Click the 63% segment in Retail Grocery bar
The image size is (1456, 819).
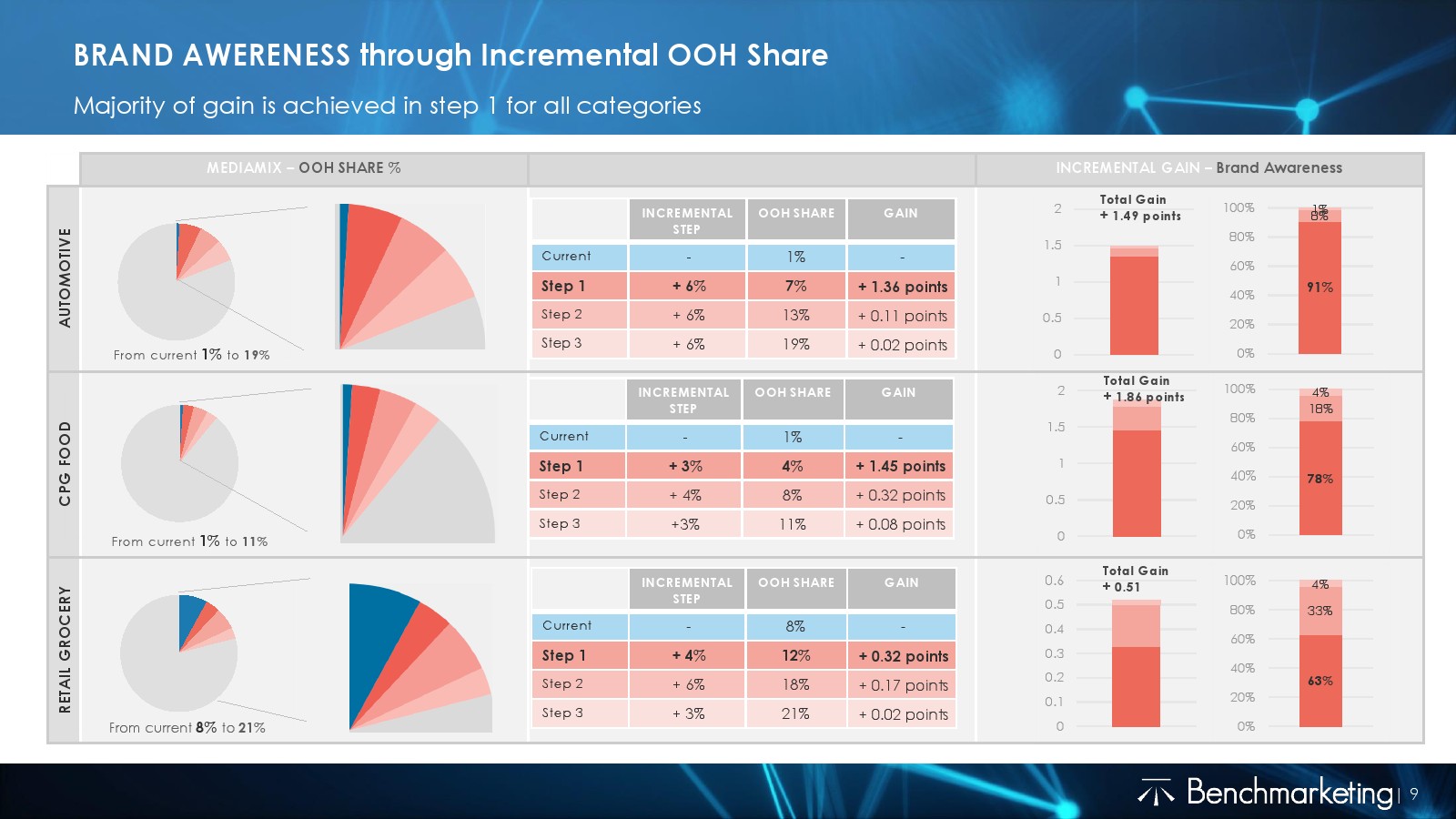tap(1319, 681)
